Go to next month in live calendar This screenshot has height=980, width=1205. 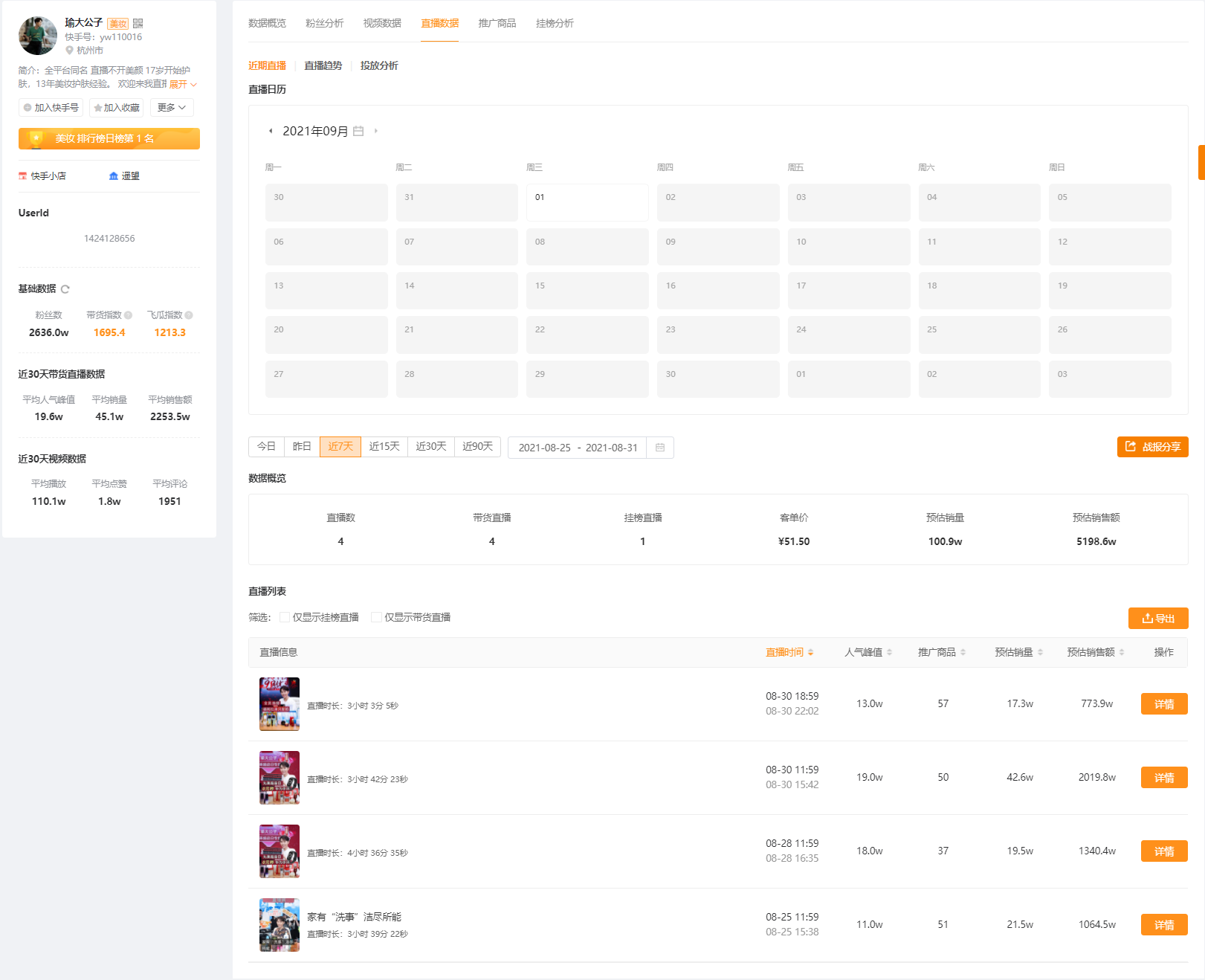[376, 131]
